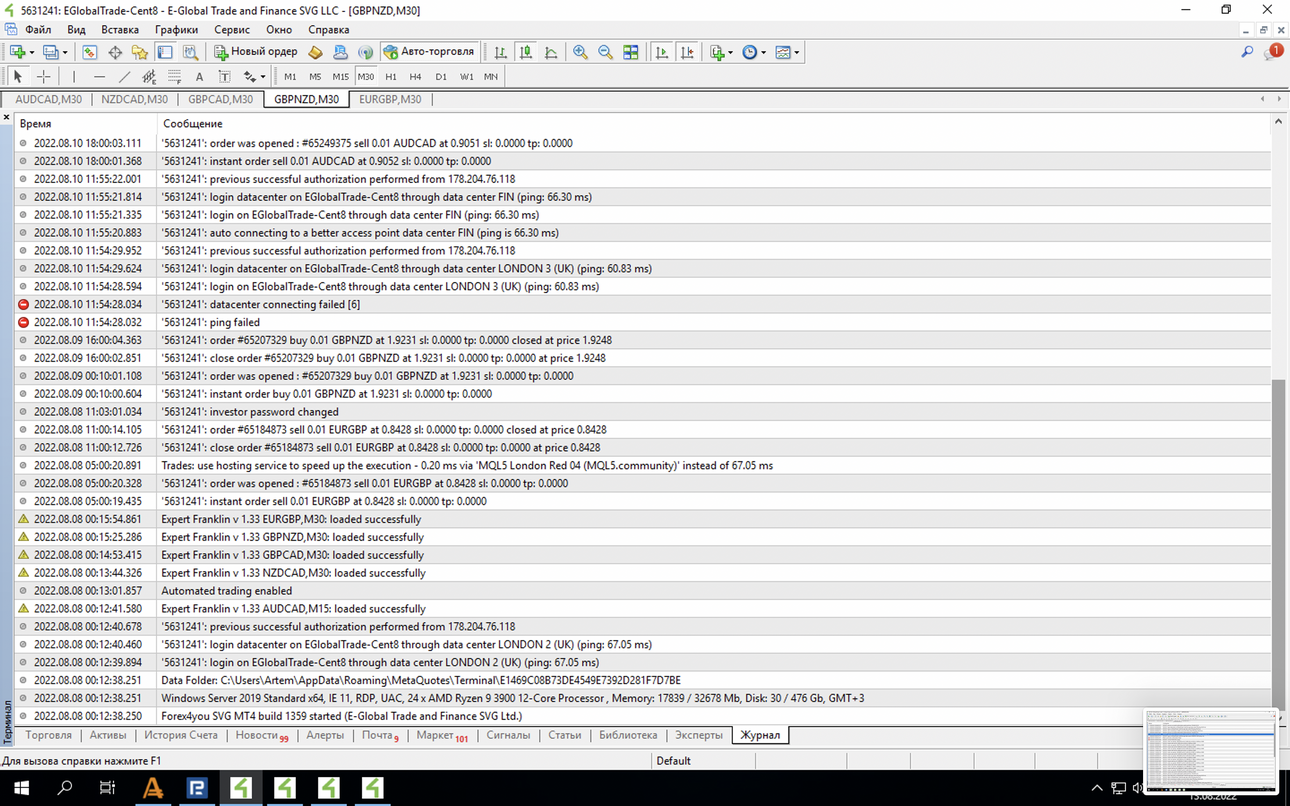Switch to Bar Chart display icon
The width and height of the screenshot is (1290, 806).
coord(500,52)
